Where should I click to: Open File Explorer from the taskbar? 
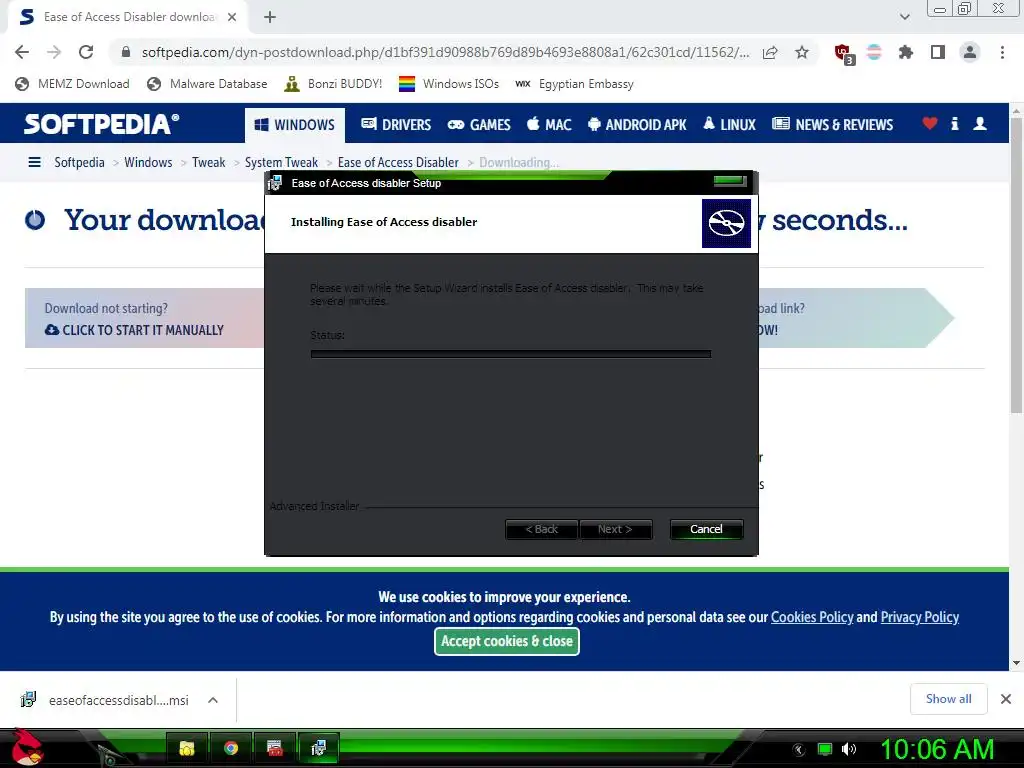[187, 748]
